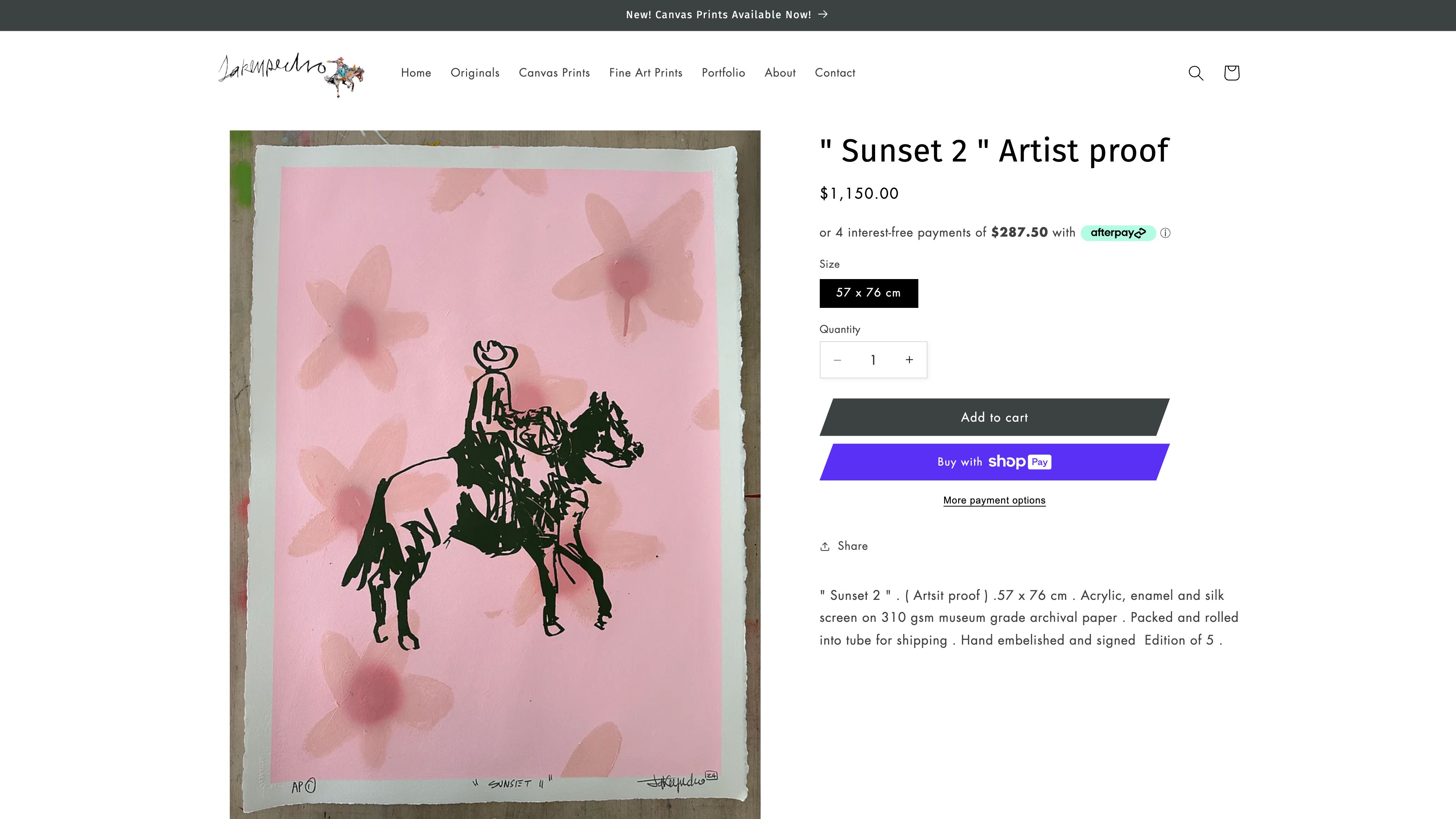Decrease quantity with minus button

click(x=838, y=360)
